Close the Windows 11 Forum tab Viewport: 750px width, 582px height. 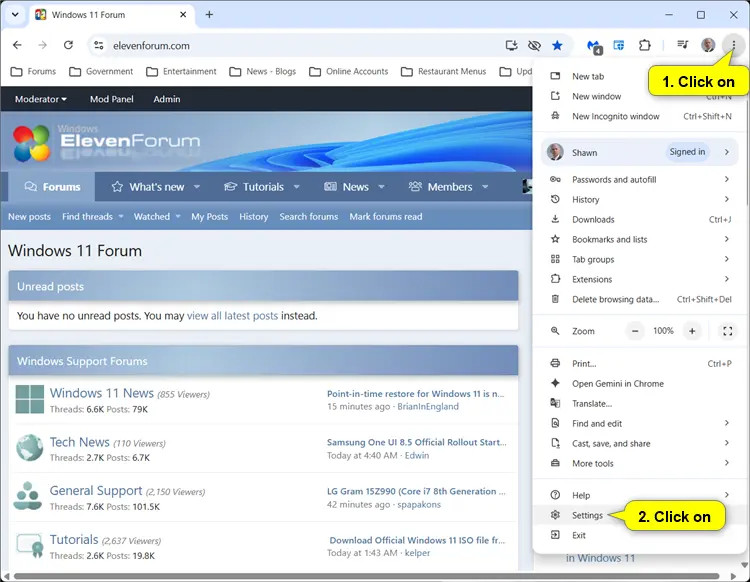pyautogui.click(x=183, y=15)
